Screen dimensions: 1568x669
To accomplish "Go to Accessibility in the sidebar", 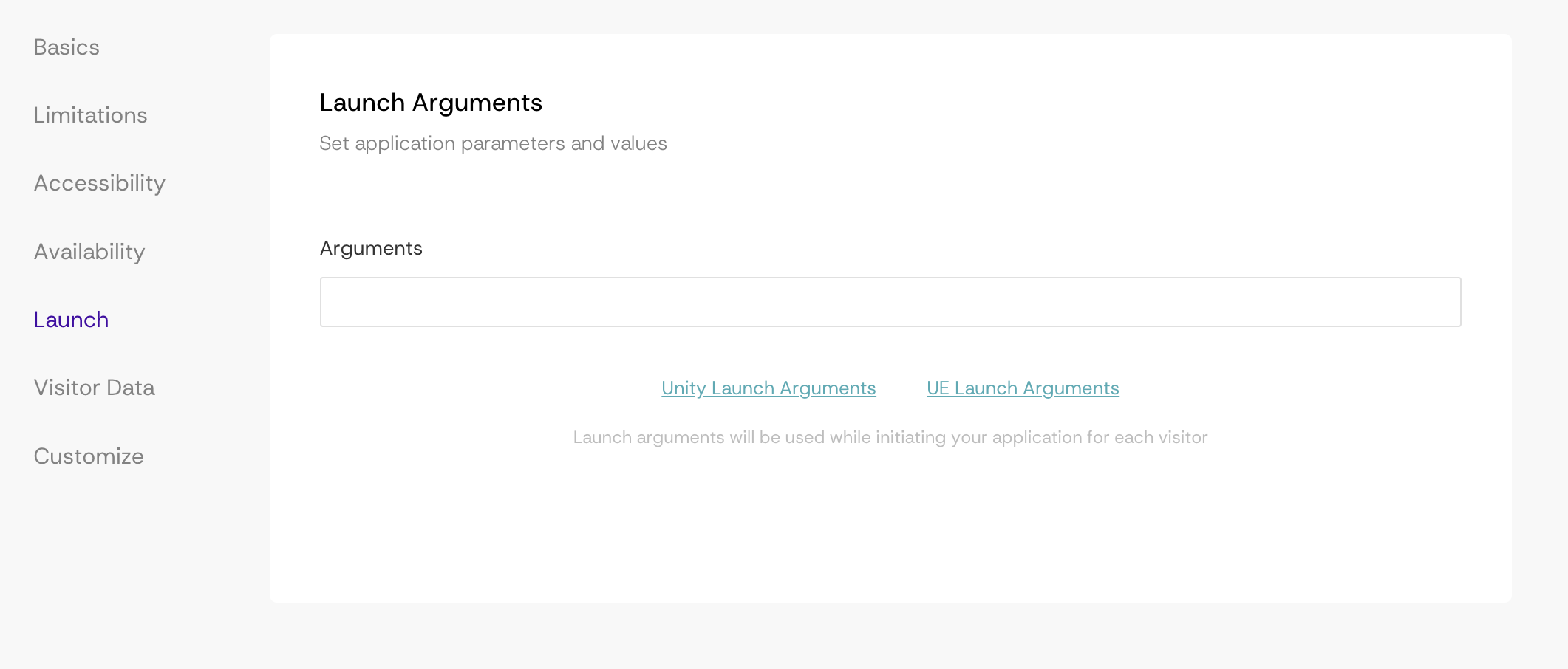I will click(x=99, y=183).
